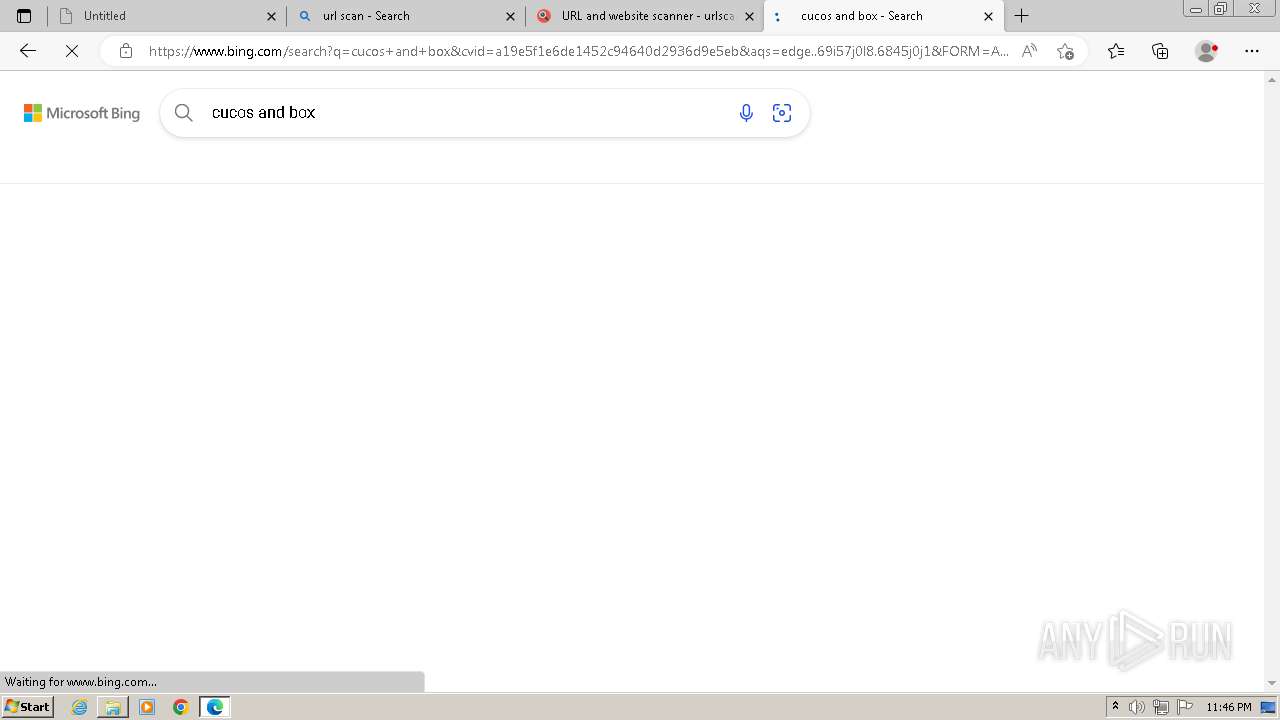This screenshot has width=1280, height=720.
Task: Open the network status tray icon
Action: point(1161,707)
